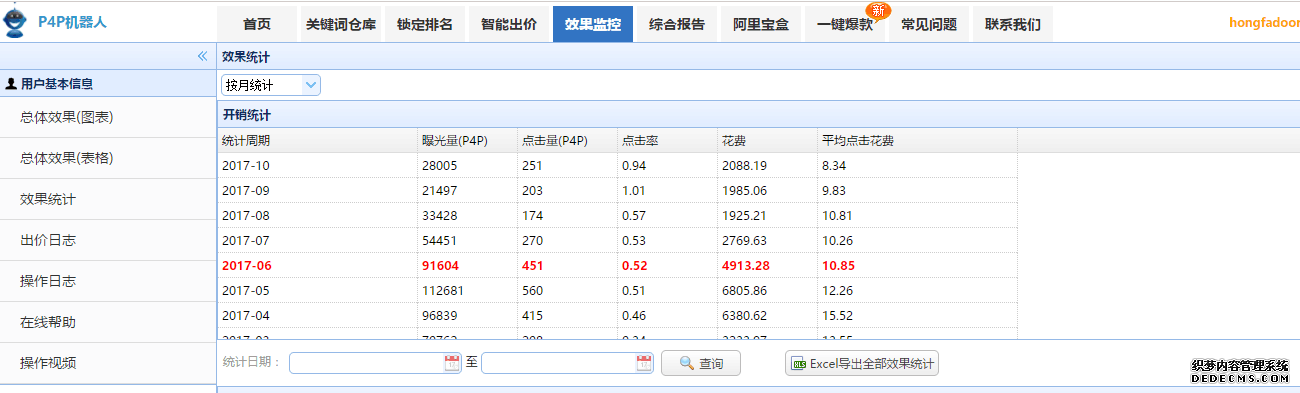Open 出价日志 in sidebar
The image size is (1300, 393).
(x=108, y=240)
